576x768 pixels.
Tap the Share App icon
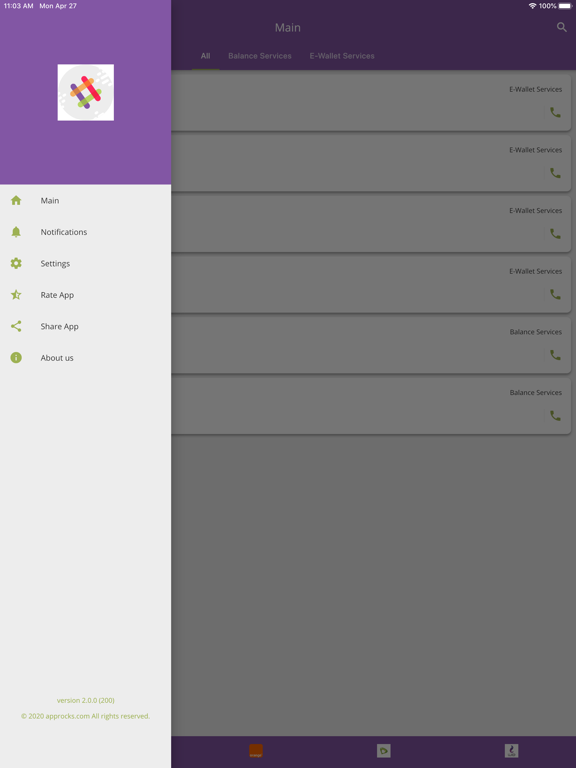pos(16,326)
